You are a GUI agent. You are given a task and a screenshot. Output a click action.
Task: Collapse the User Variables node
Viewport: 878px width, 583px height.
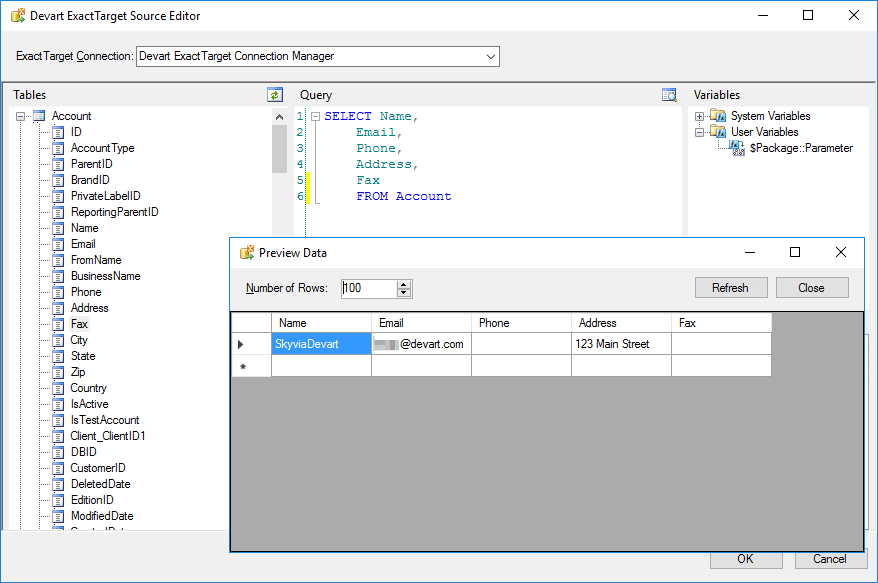698,131
